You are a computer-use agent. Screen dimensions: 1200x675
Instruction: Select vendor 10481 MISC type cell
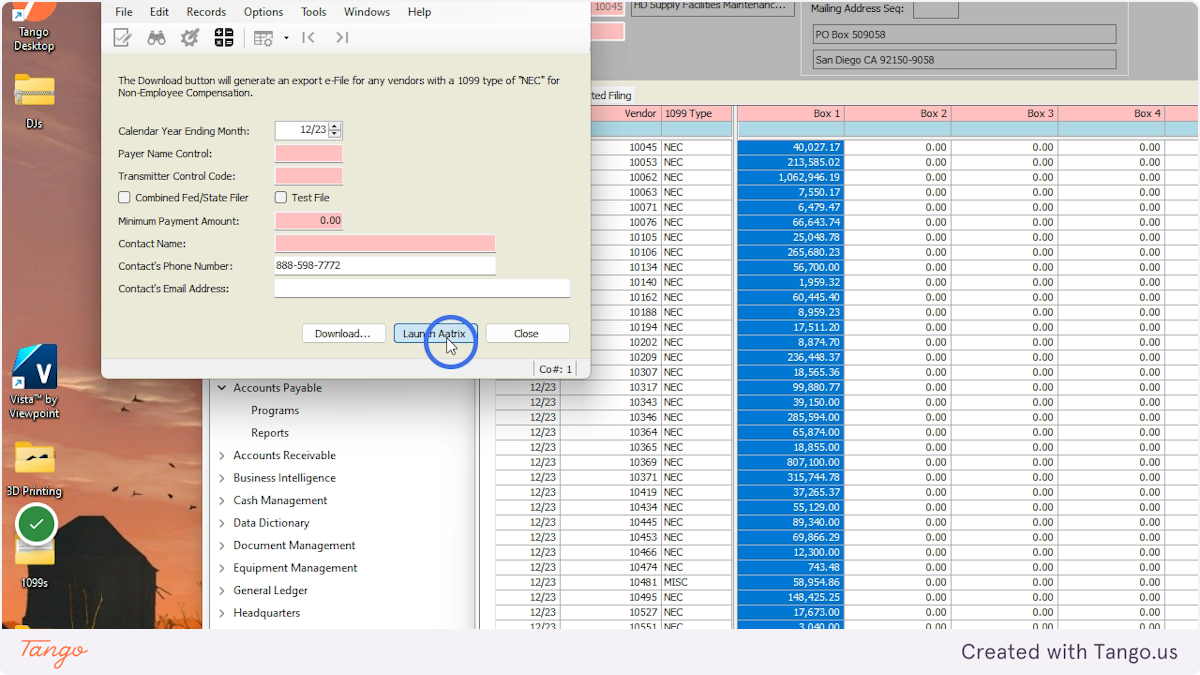[x=696, y=582]
